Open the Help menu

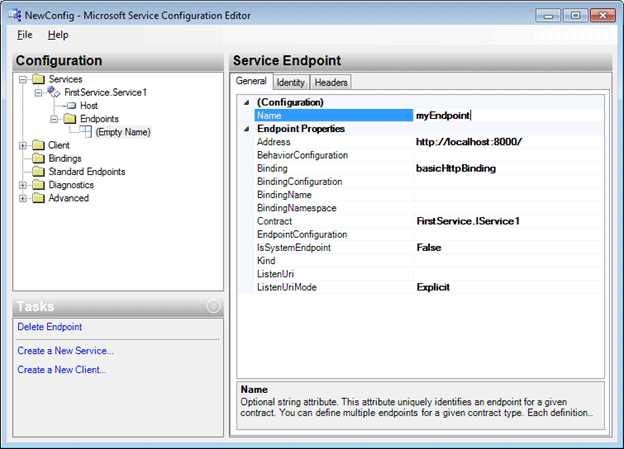[x=58, y=35]
